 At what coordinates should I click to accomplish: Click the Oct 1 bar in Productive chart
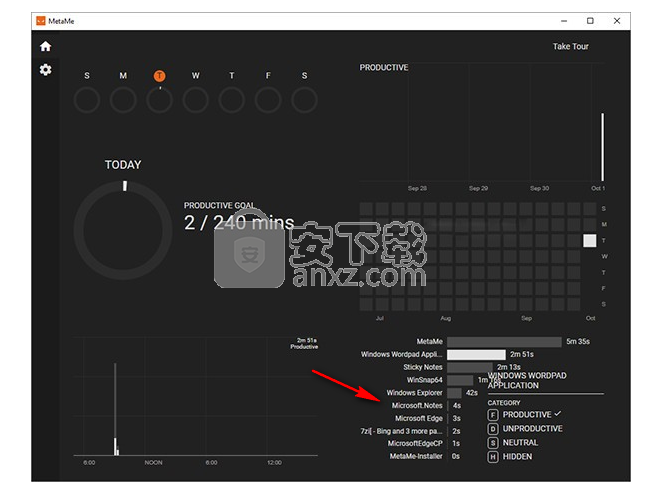(x=603, y=147)
